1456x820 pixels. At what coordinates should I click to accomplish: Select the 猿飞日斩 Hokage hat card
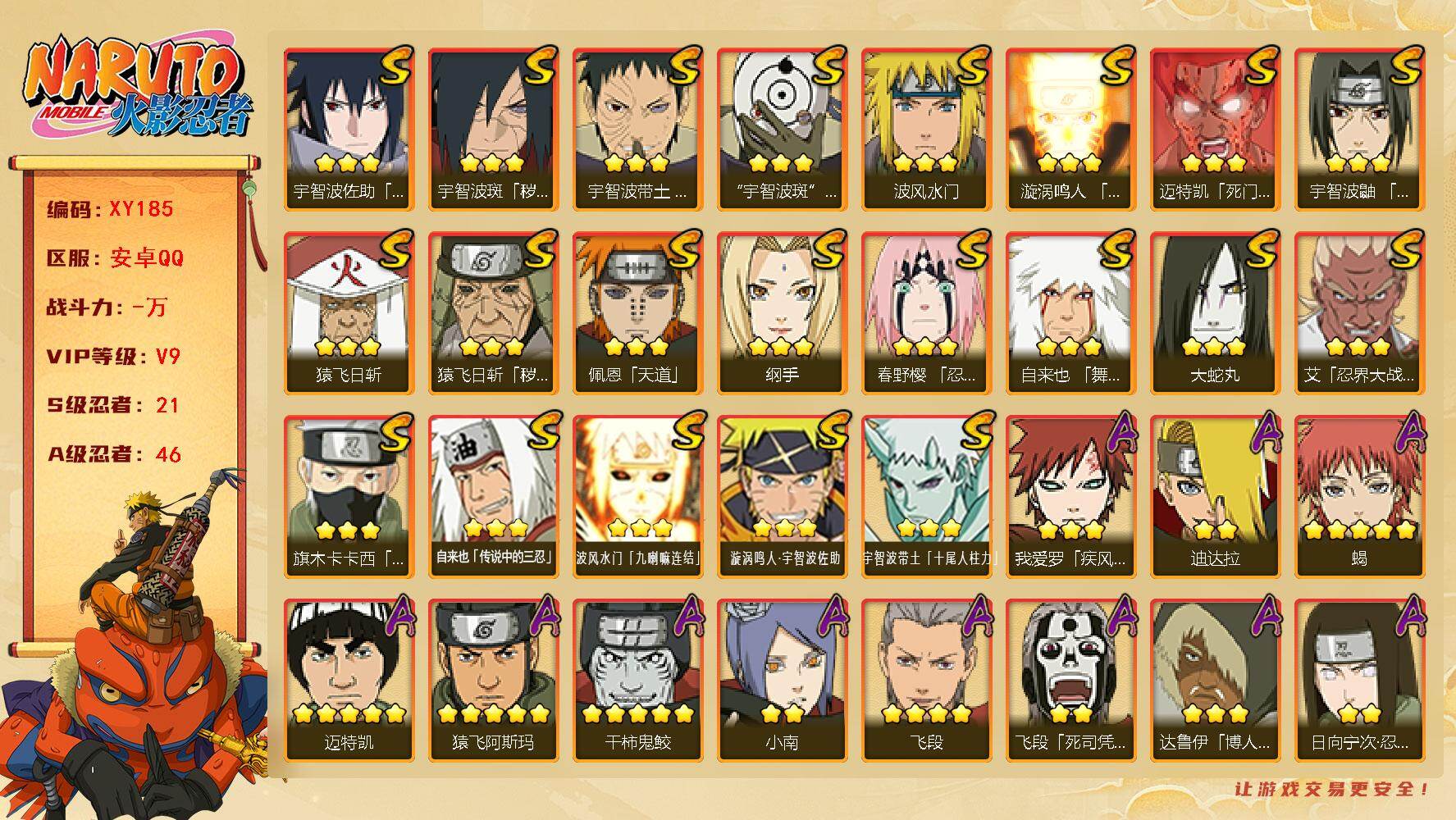(349, 313)
